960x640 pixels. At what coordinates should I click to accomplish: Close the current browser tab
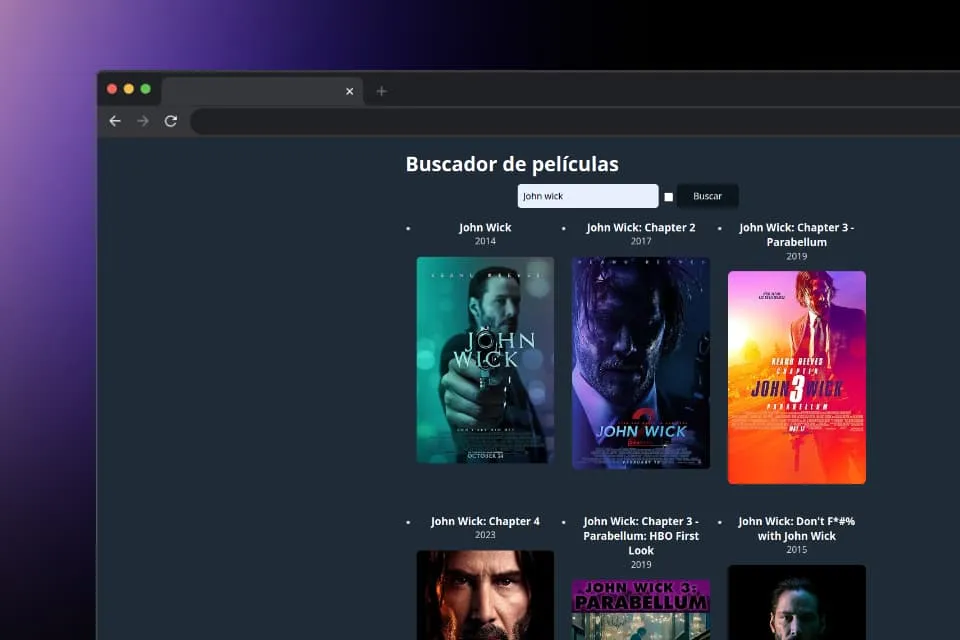point(349,91)
